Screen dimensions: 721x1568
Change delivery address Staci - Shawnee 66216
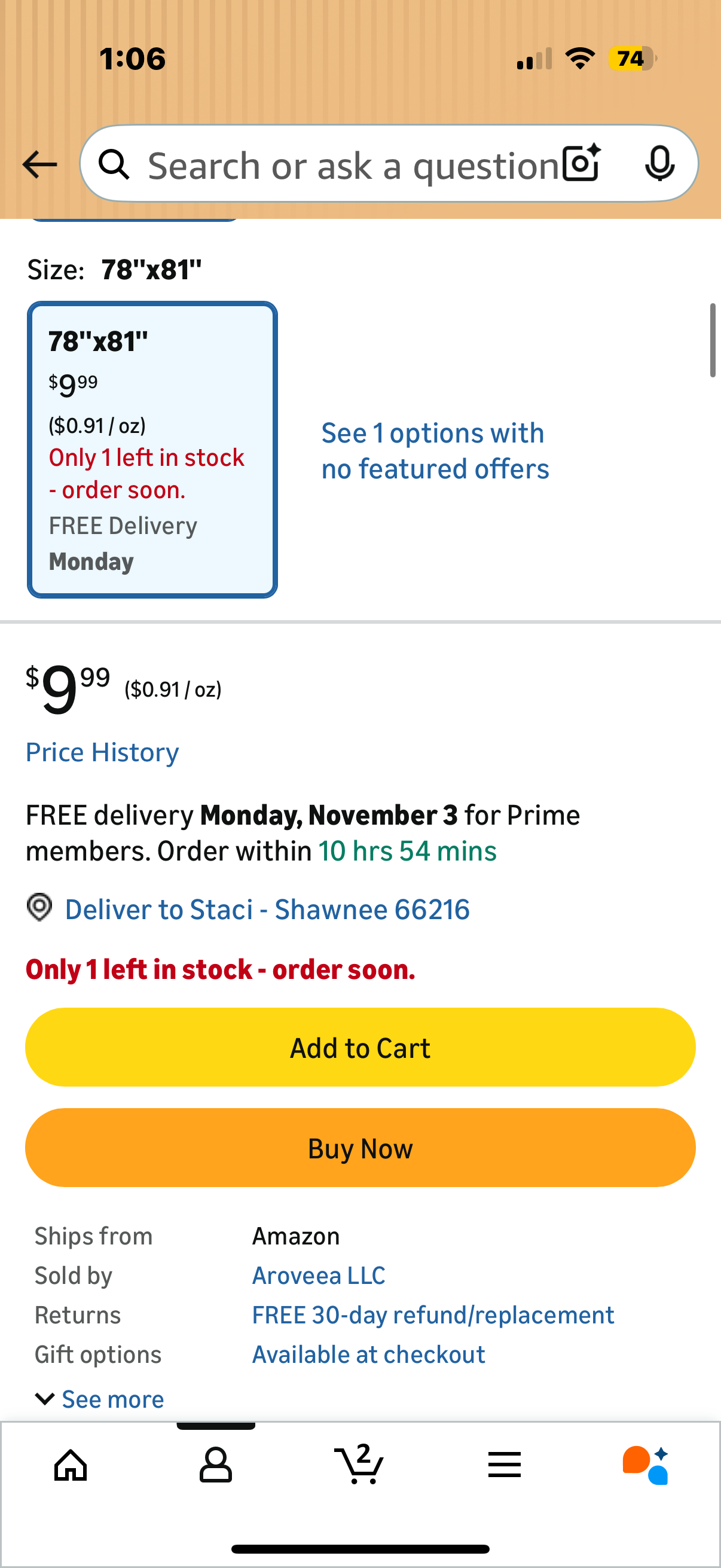267,910
